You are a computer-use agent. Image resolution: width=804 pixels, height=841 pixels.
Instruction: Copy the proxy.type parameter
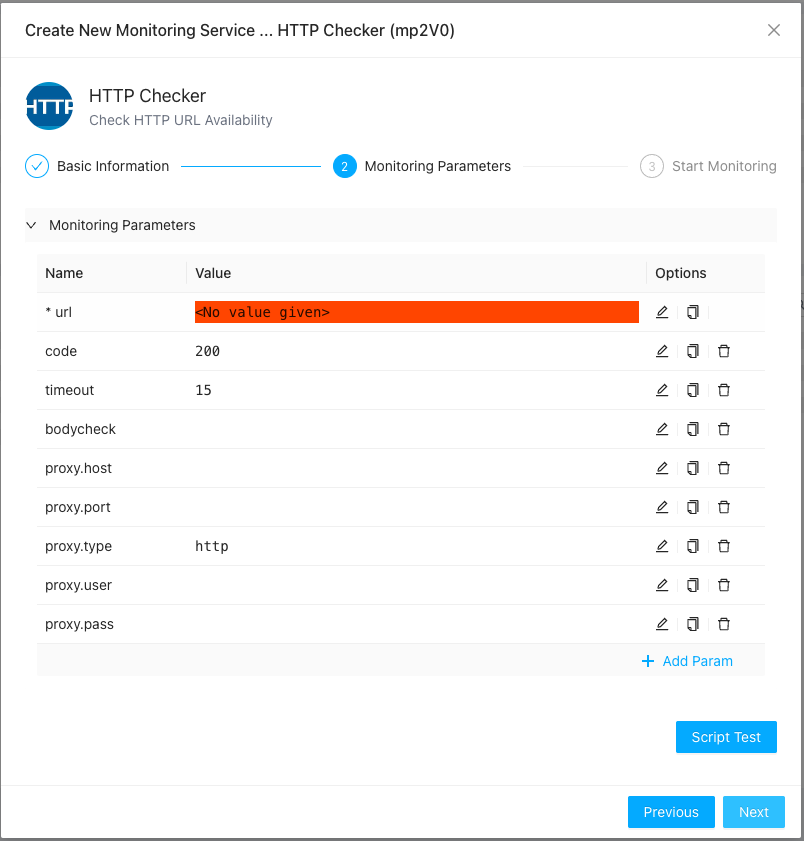pyautogui.click(x=693, y=546)
